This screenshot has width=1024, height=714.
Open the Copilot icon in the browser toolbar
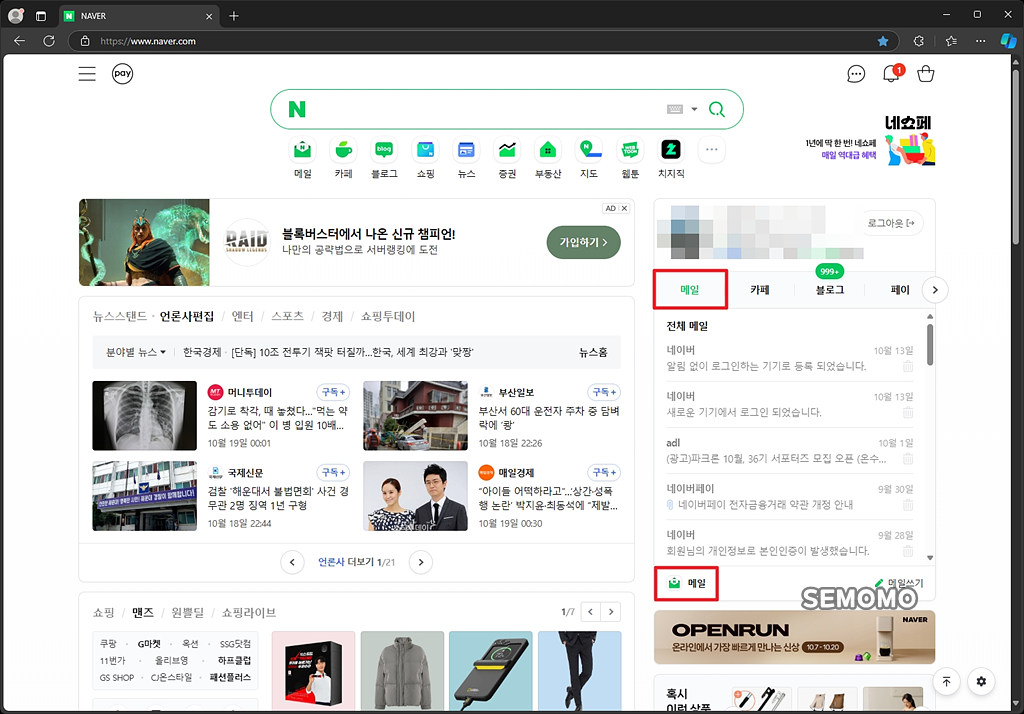(1008, 41)
